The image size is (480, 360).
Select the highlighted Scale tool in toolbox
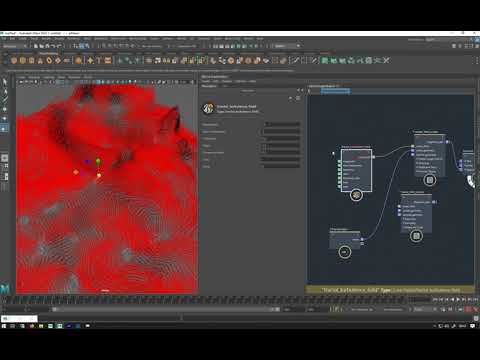[4, 128]
